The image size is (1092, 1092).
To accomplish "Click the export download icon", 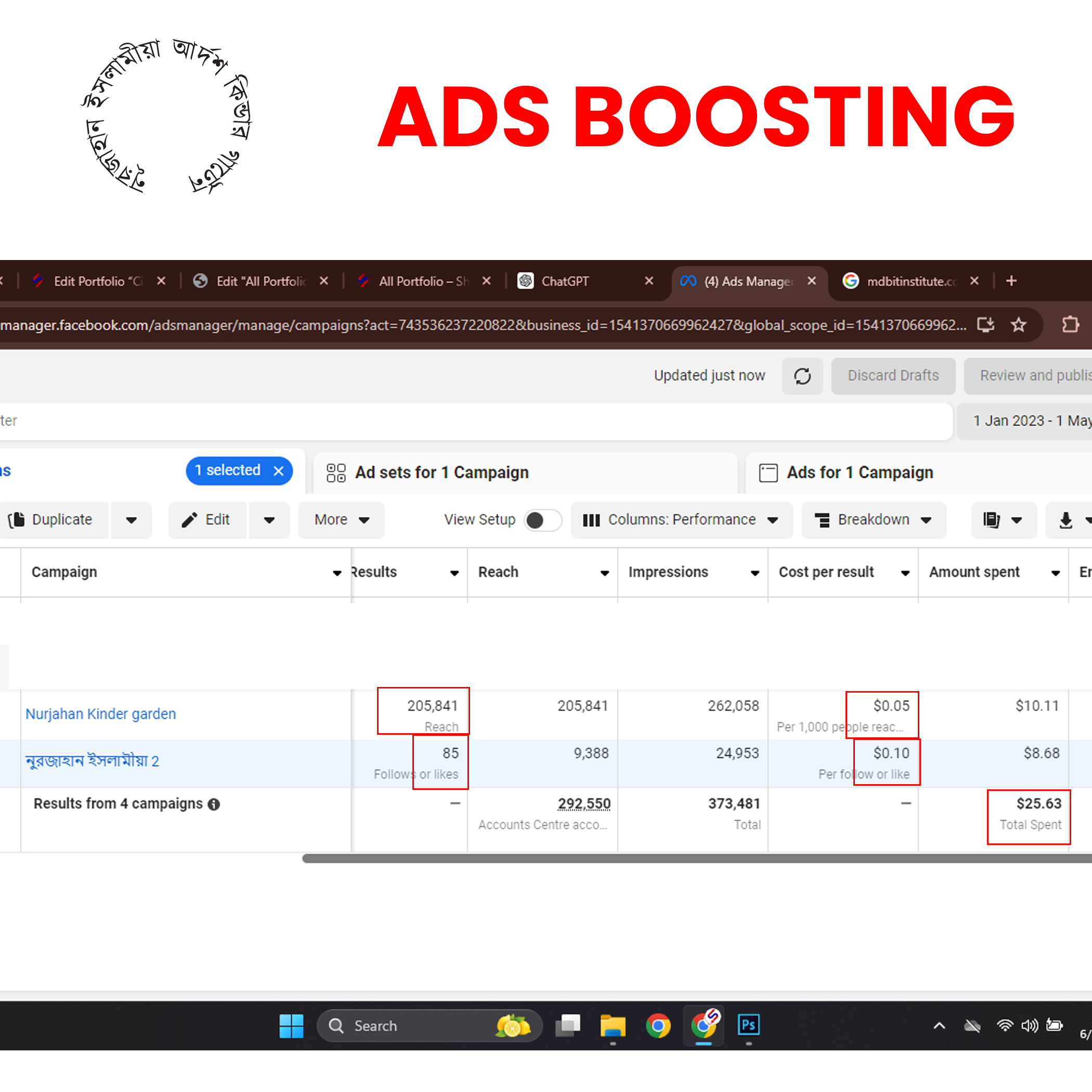I will point(1065,520).
